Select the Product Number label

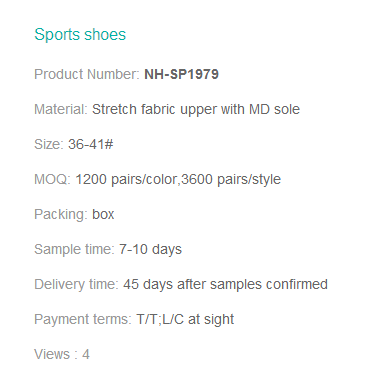click(x=87, y=74)
